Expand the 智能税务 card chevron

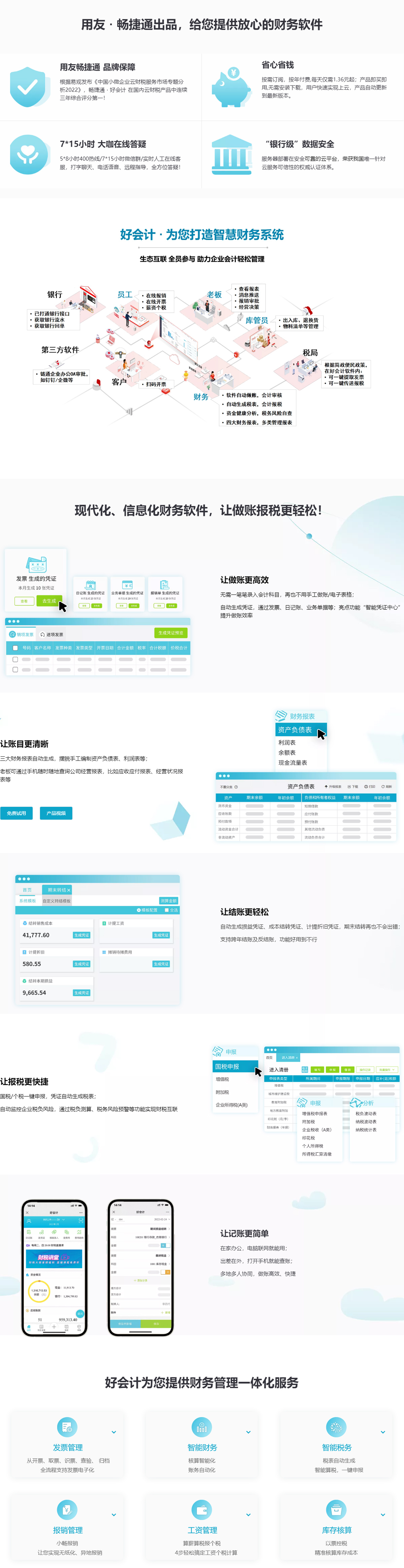[x=383, y=1432]
